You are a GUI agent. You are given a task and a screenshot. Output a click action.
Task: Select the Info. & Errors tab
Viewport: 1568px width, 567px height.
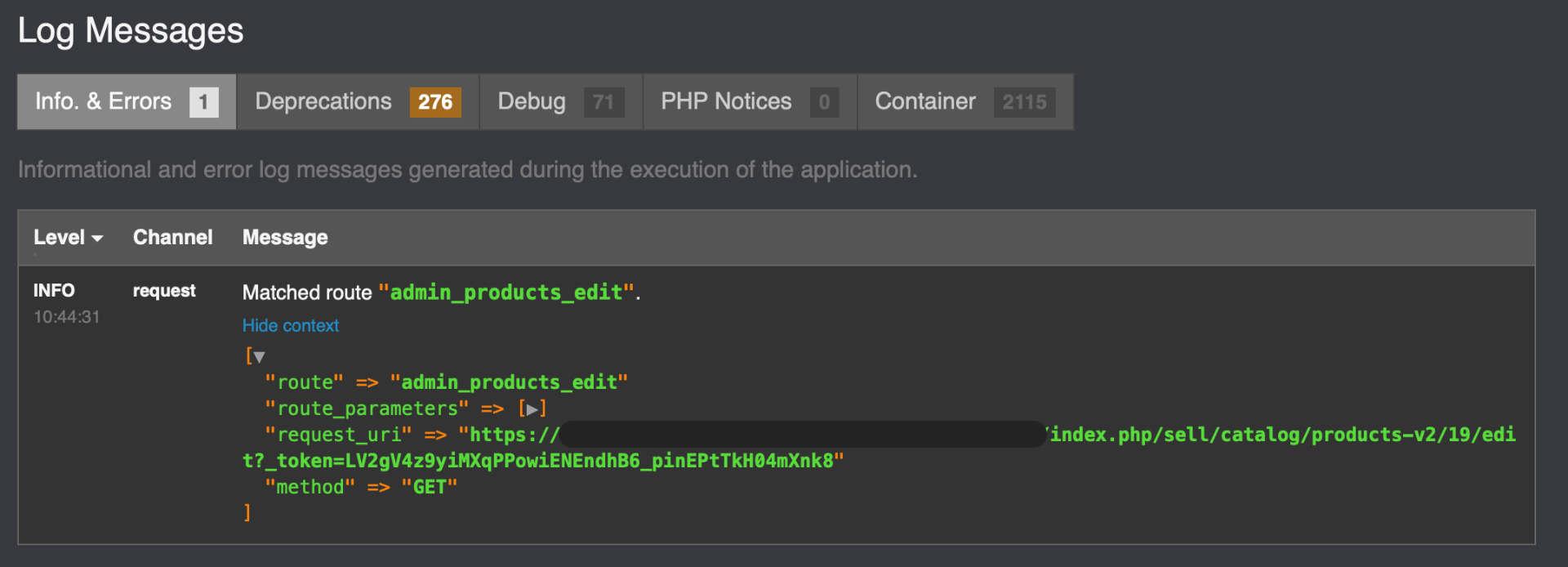(104, 101)
